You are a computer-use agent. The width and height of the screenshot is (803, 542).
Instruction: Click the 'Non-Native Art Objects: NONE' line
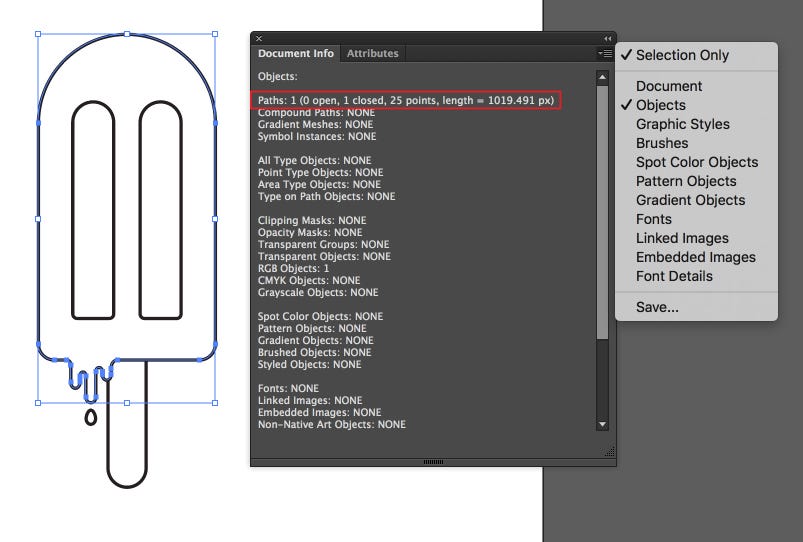coord(331,424)
